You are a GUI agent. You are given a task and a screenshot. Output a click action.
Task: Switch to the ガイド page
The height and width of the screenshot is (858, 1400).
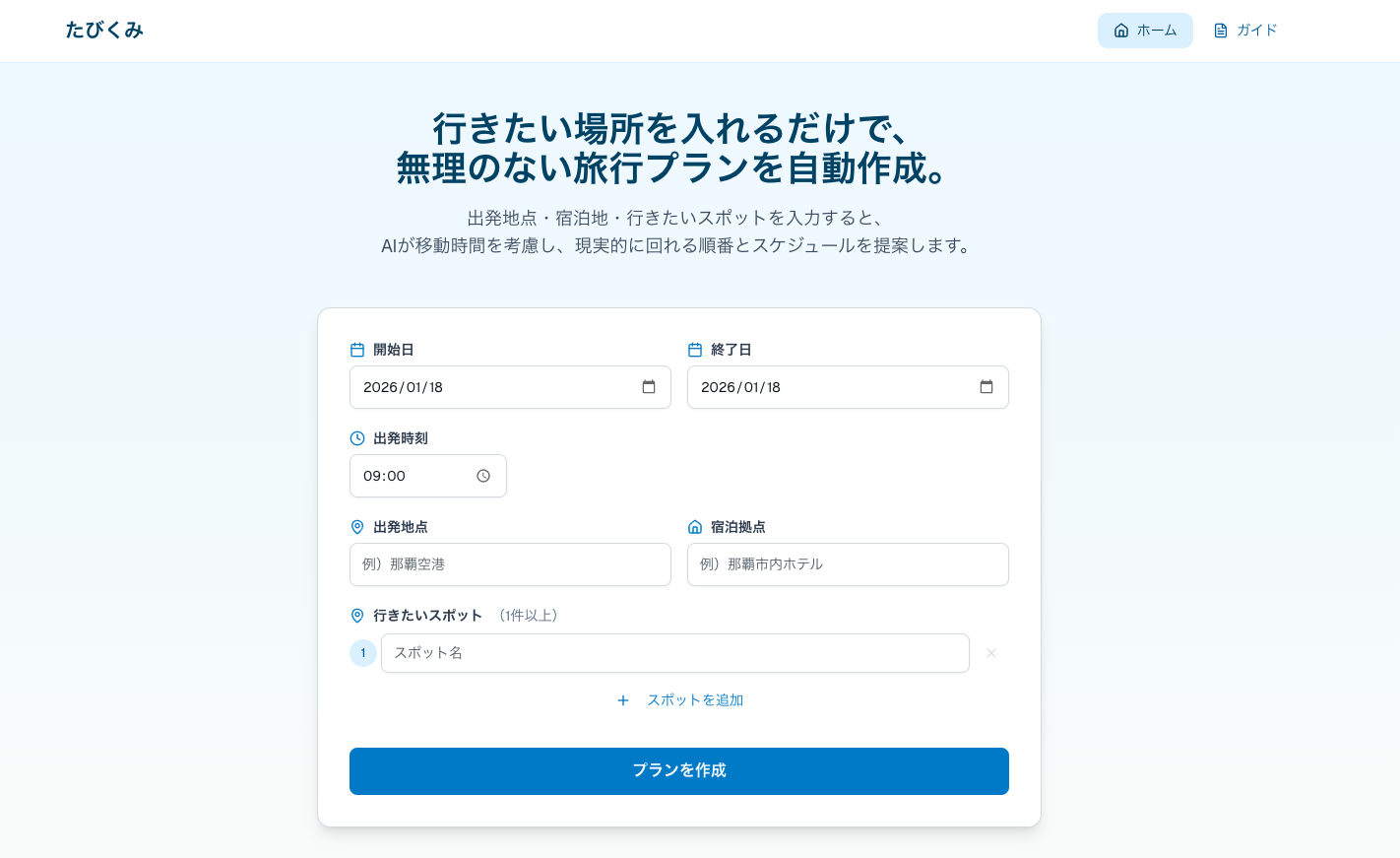click(1245, 30)
